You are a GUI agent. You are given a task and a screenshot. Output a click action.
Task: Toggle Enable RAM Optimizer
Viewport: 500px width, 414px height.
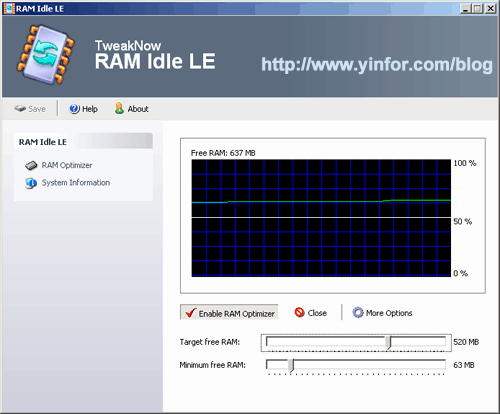pos(229,313)
